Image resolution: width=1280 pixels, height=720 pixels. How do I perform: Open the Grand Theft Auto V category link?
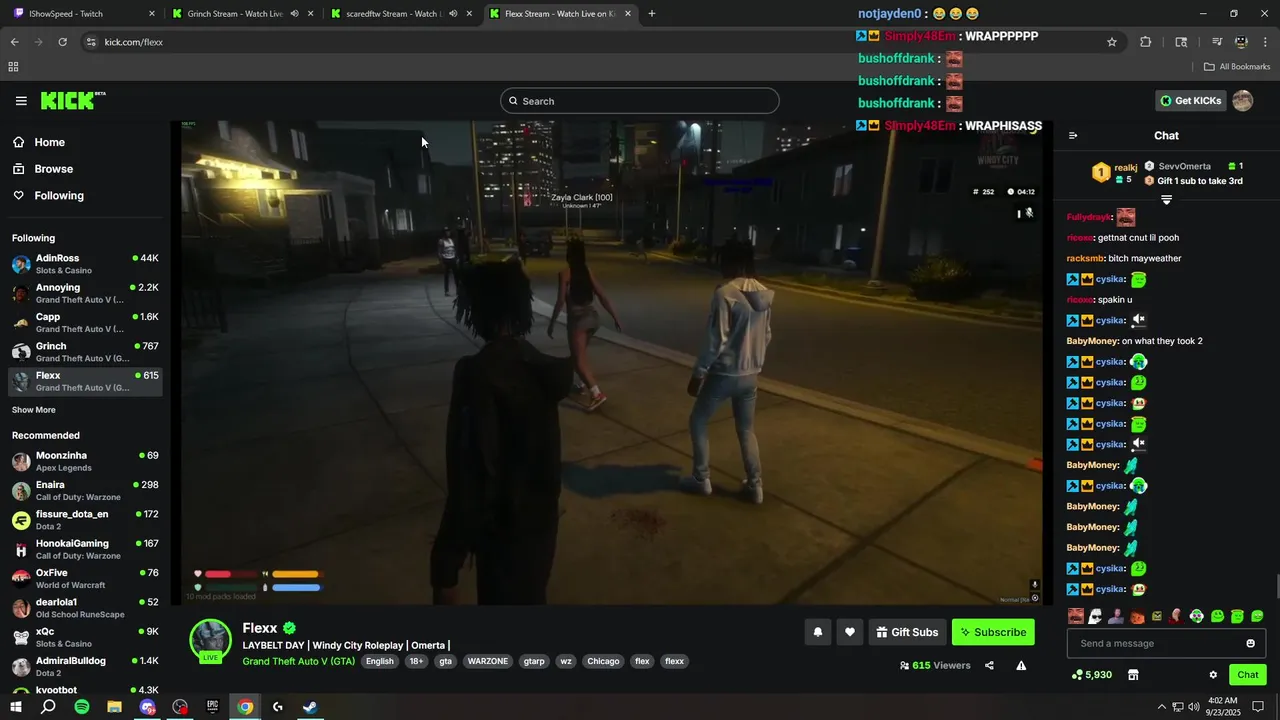point(298,661)
